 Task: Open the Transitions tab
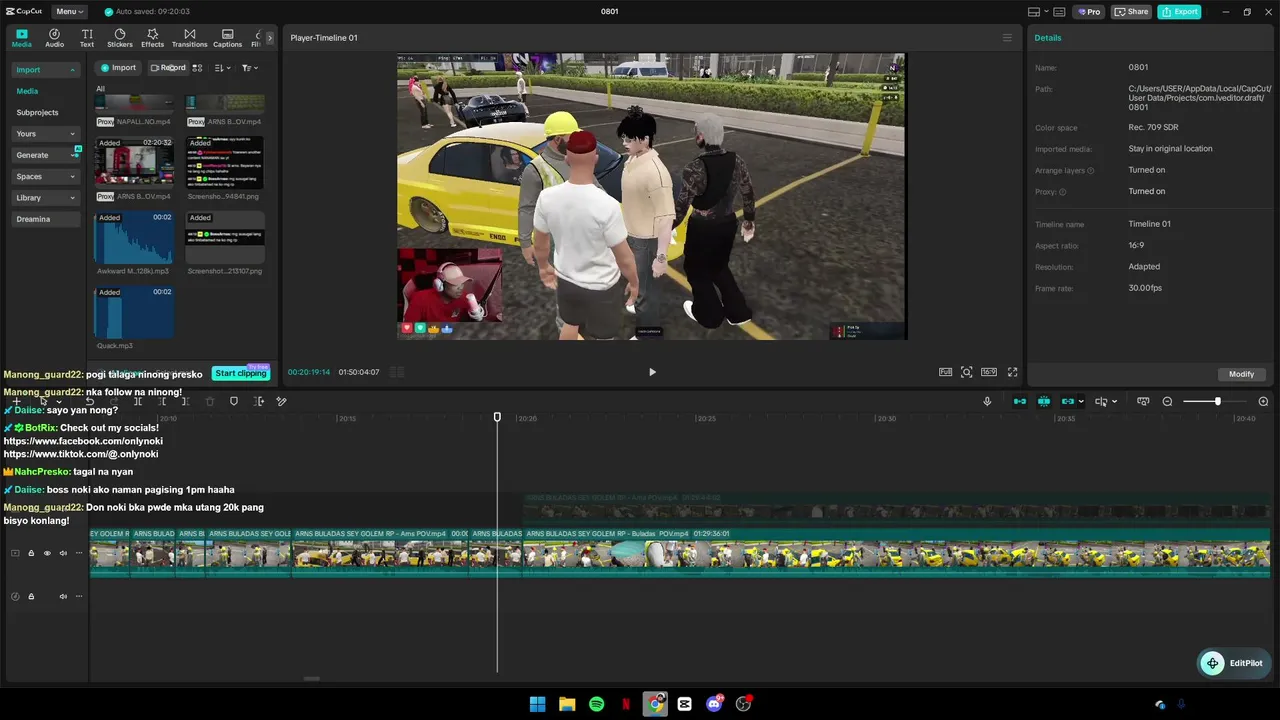189,38
